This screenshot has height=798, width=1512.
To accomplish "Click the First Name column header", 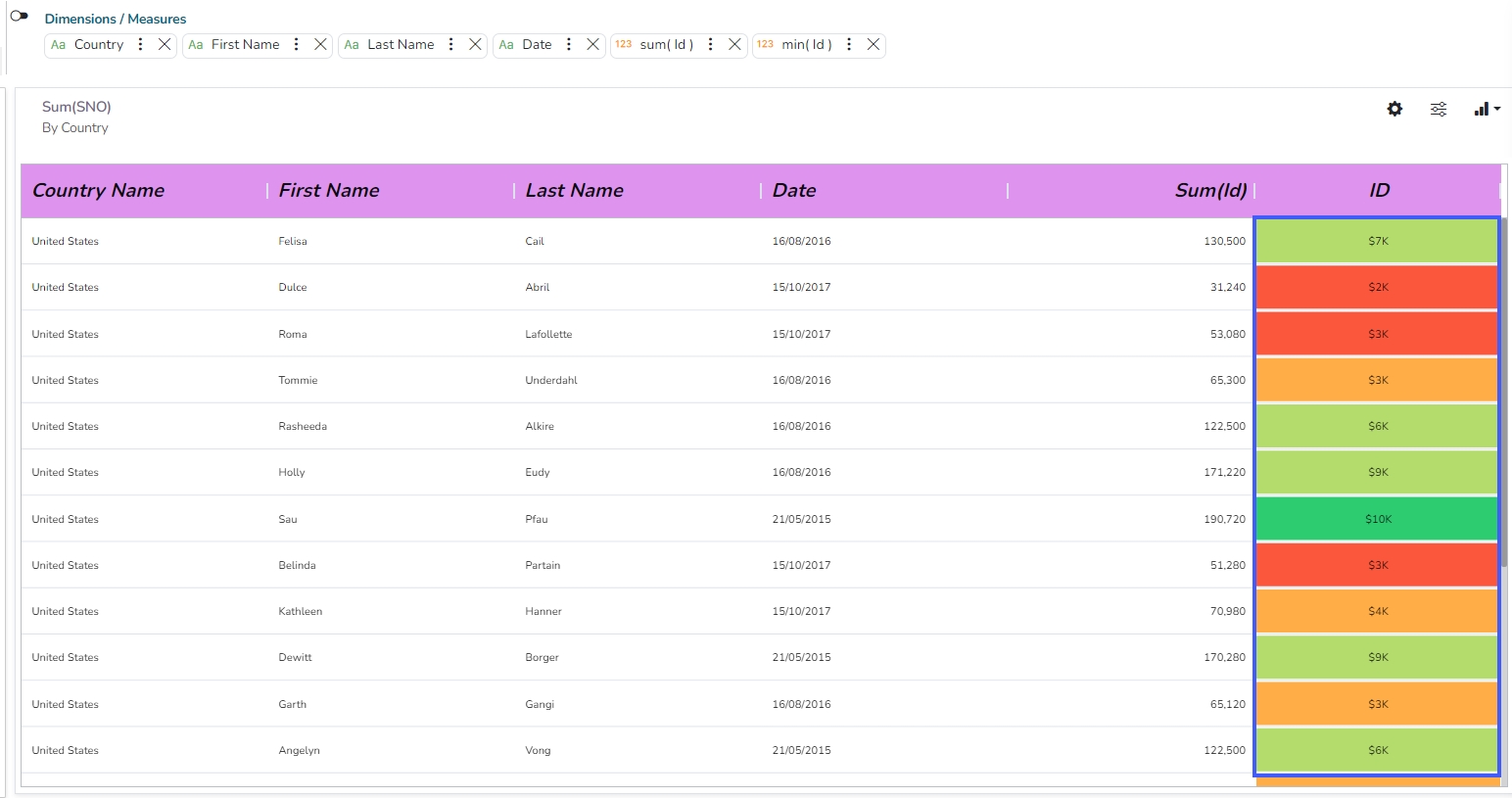I will pos(329,191).
